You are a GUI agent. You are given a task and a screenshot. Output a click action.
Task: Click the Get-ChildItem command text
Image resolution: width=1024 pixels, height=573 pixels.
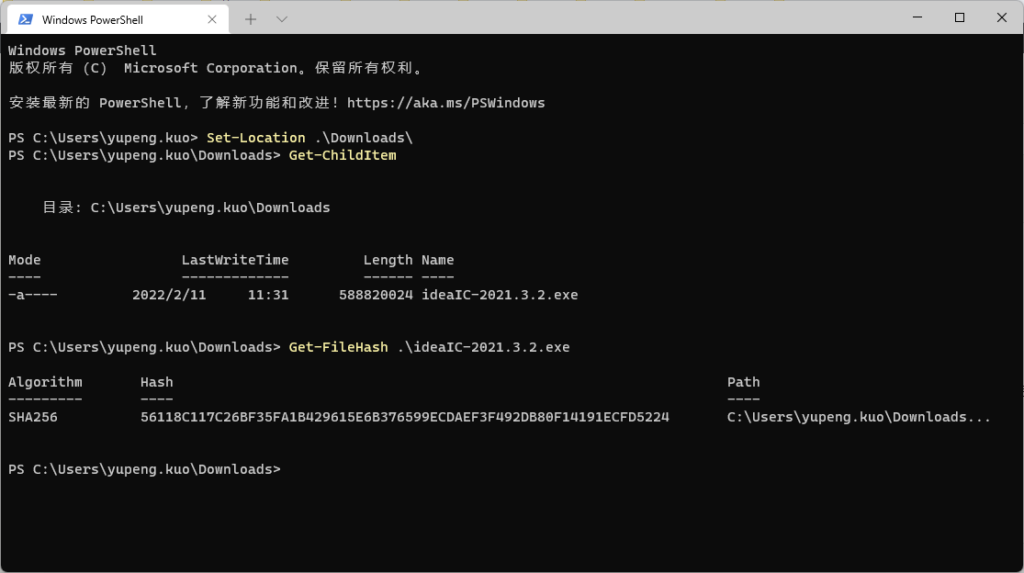tap(343, 156)
